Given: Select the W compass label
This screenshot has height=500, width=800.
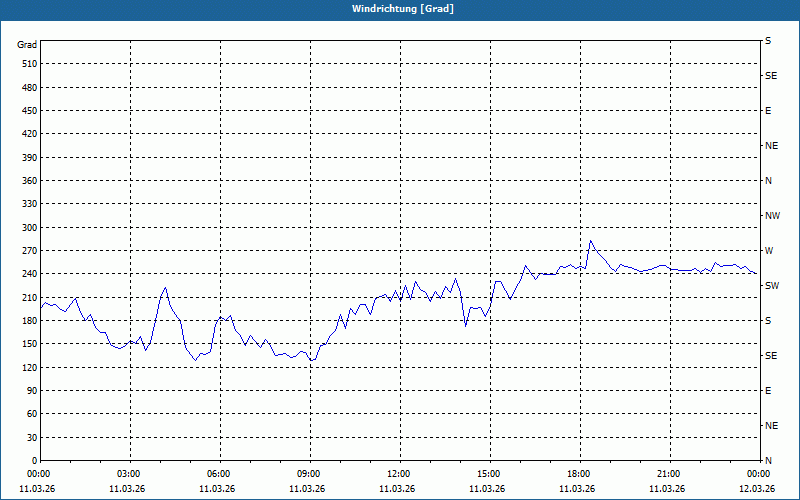Looking at the screenshot, I should click(769, 251).
